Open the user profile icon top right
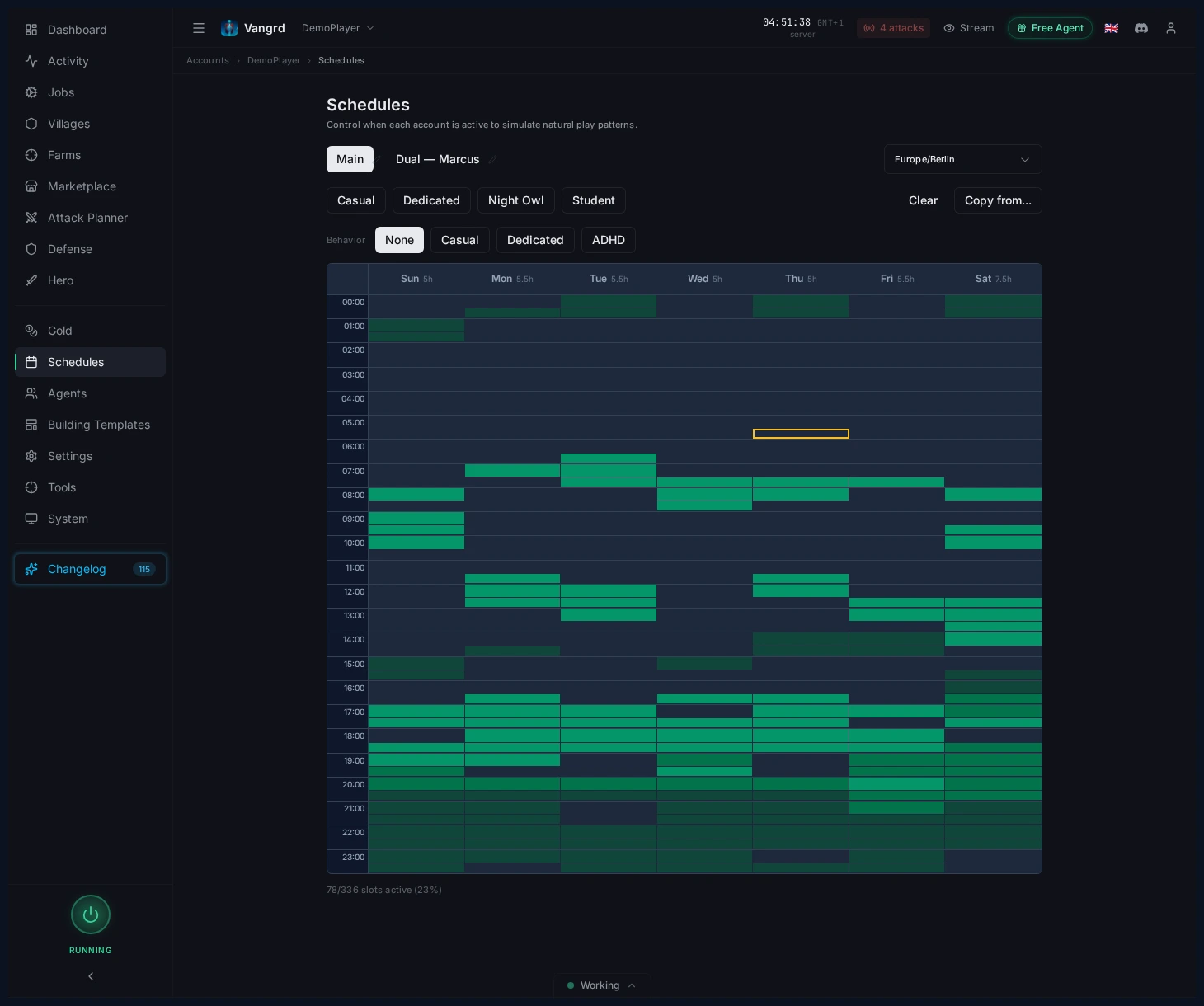 coord(1171,27)
